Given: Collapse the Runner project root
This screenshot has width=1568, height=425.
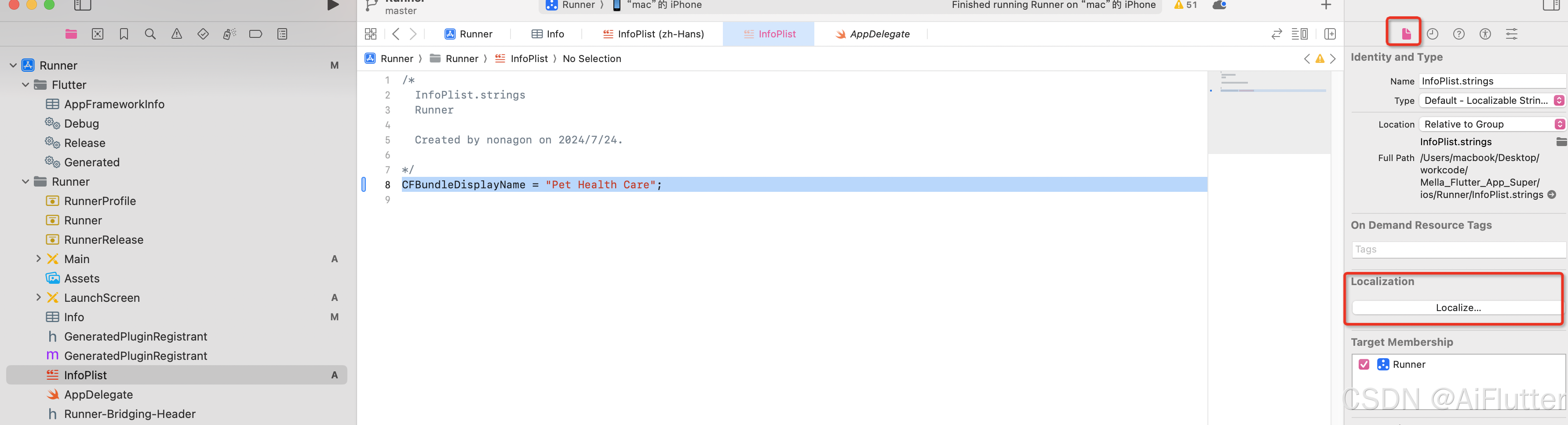Looking at the screenshot, I should coord(13,65).
